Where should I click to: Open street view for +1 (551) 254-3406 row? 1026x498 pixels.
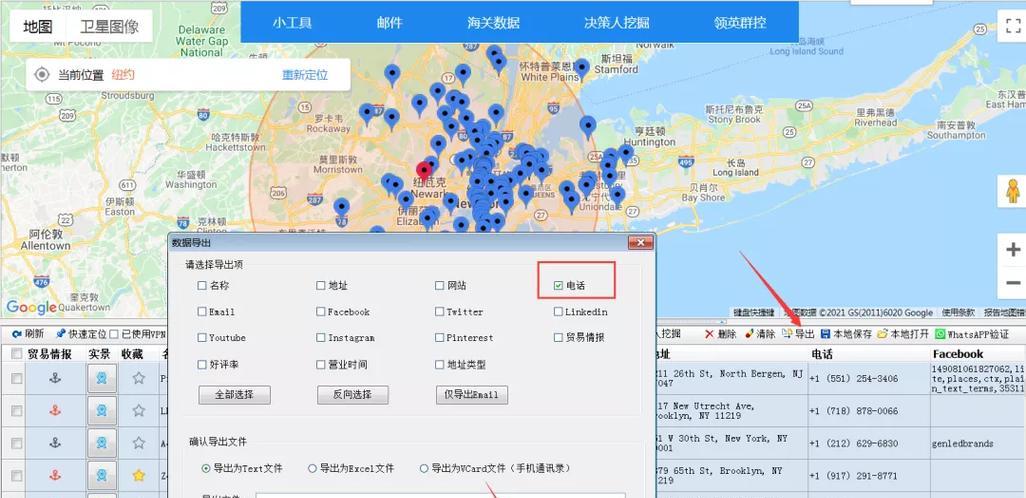tap(102, 378)
